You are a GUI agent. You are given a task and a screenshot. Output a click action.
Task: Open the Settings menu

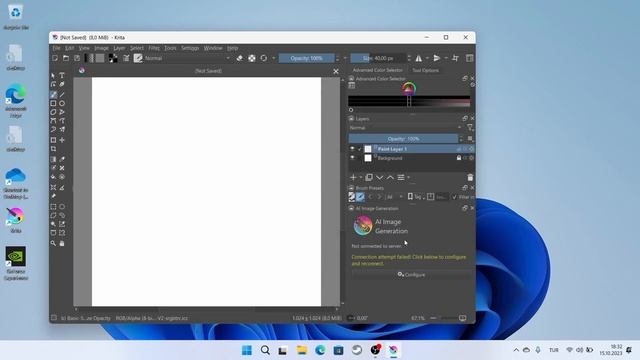[x=190, y=48]
